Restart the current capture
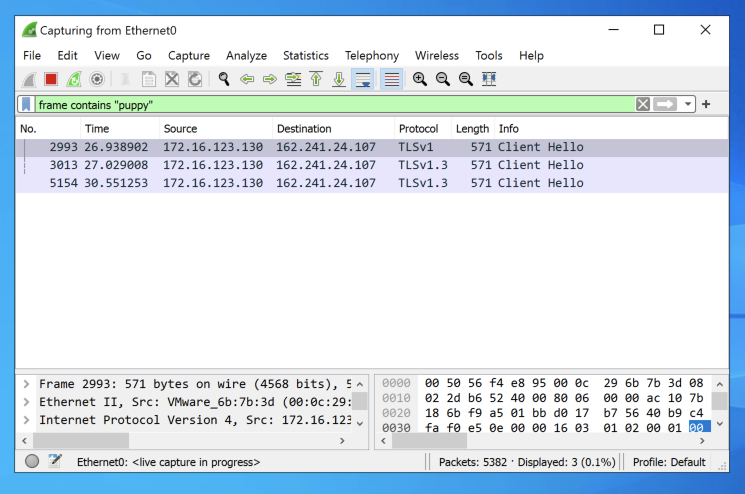 click(x=73, y=79)
